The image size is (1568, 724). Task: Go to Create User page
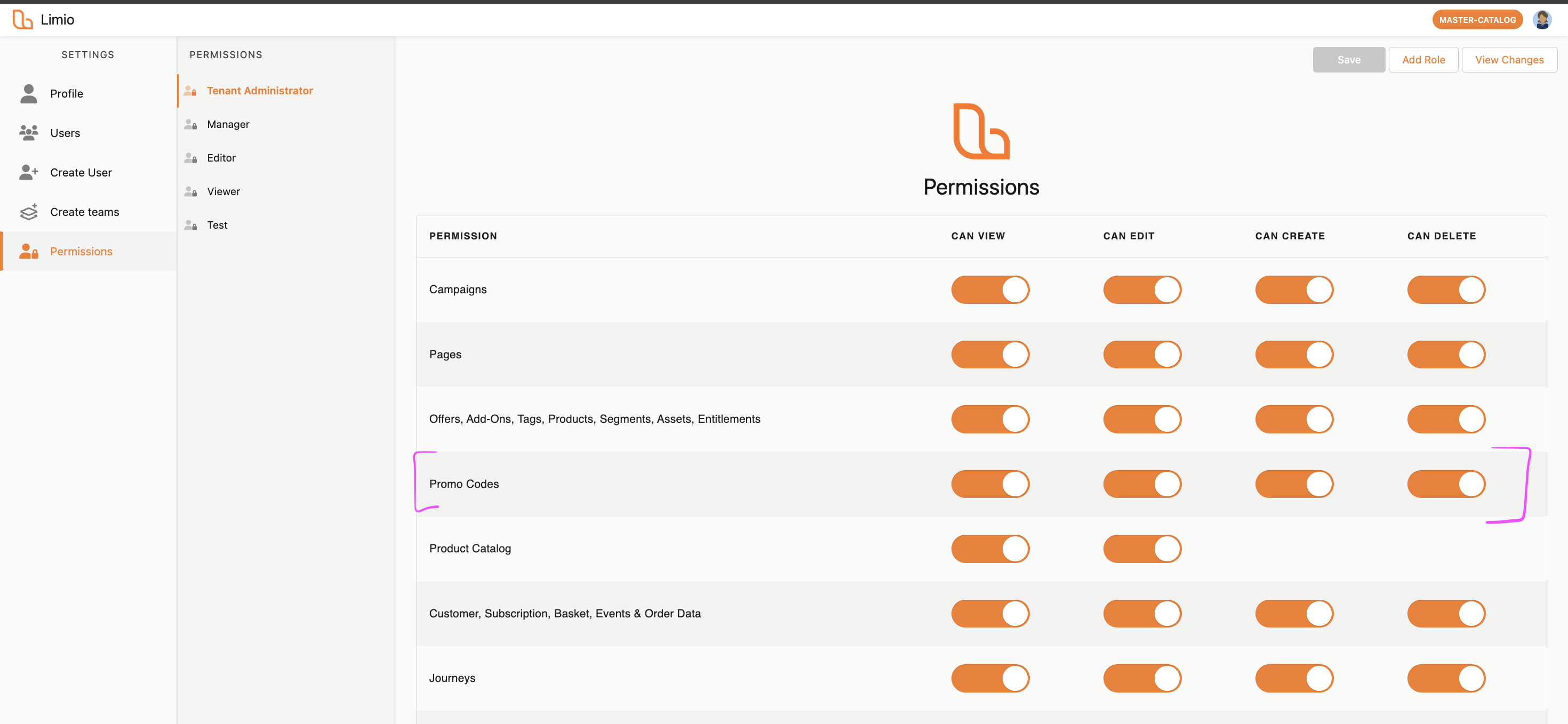(88, 172)
